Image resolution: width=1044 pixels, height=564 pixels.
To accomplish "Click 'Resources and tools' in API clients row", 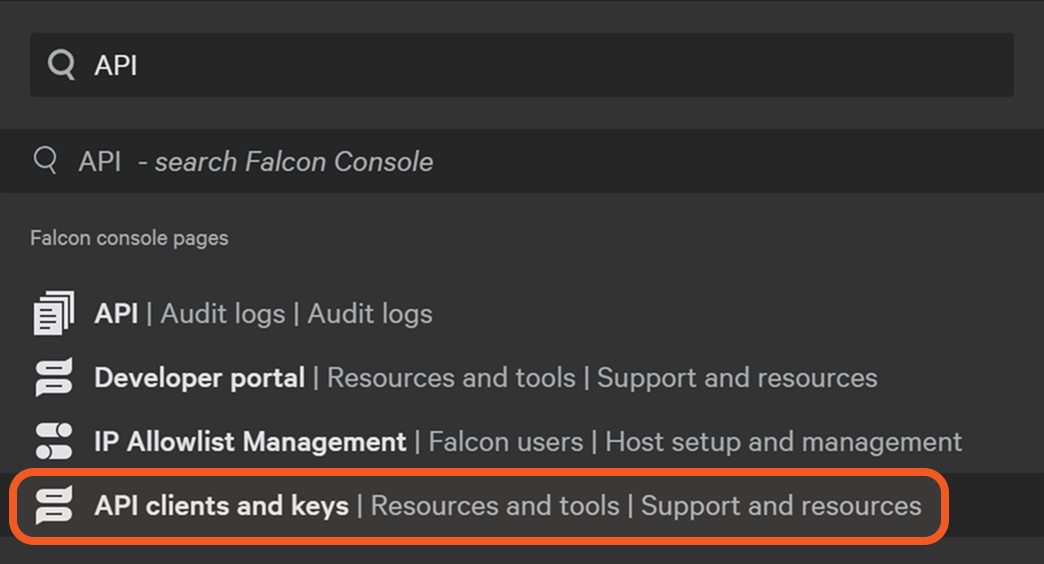I will click(495, 505).
